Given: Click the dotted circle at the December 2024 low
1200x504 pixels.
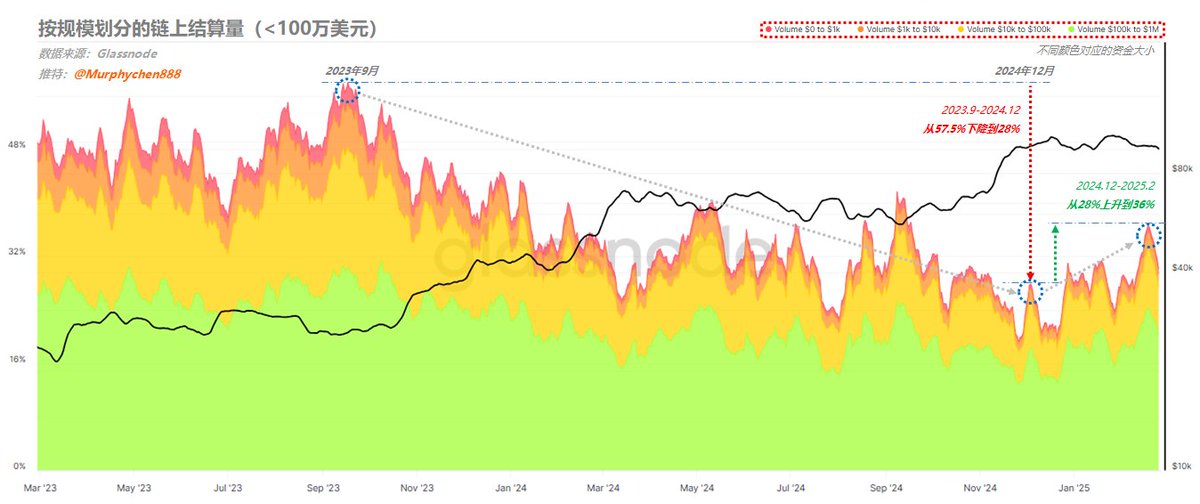Looking at the screenshot, I should (1030, 291).
